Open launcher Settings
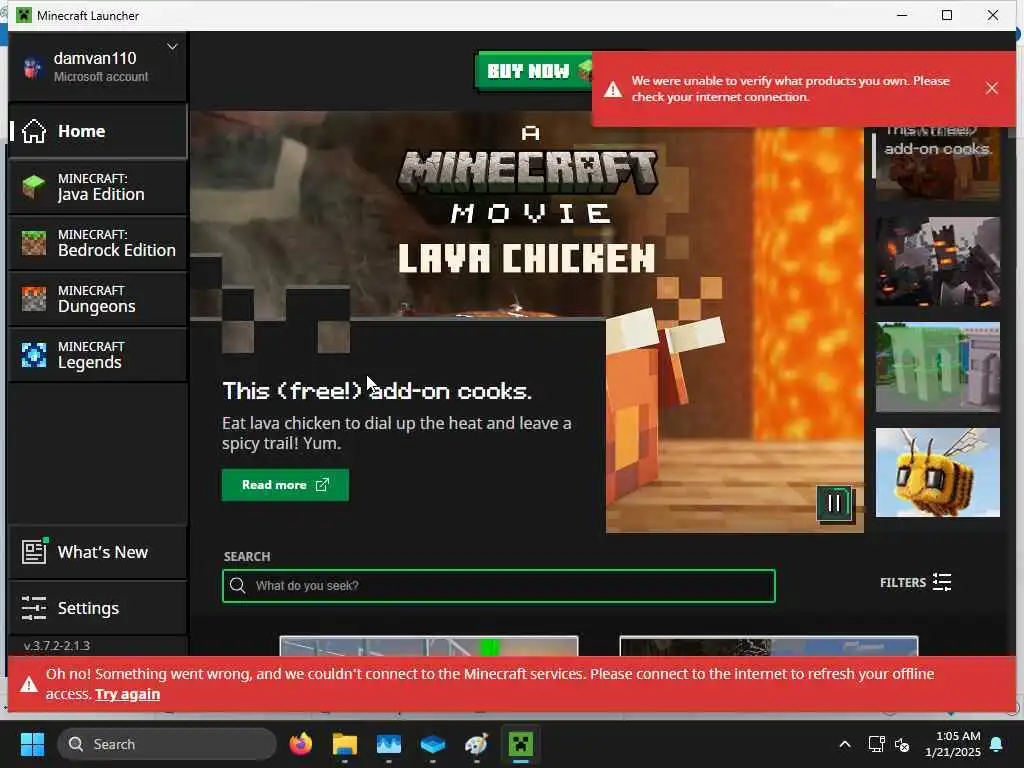1024x768 pixels. click(x=98, y=608)
